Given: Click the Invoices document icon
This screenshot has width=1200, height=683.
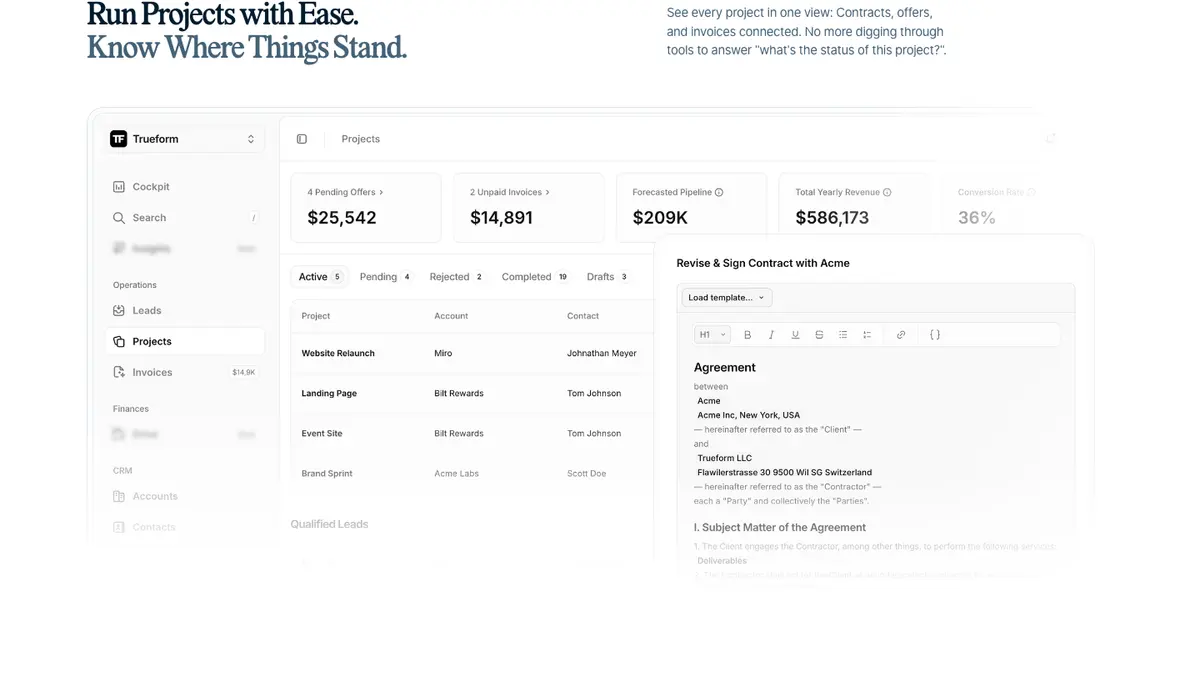Looking at the screenshot, I should (x=119, y=373).
